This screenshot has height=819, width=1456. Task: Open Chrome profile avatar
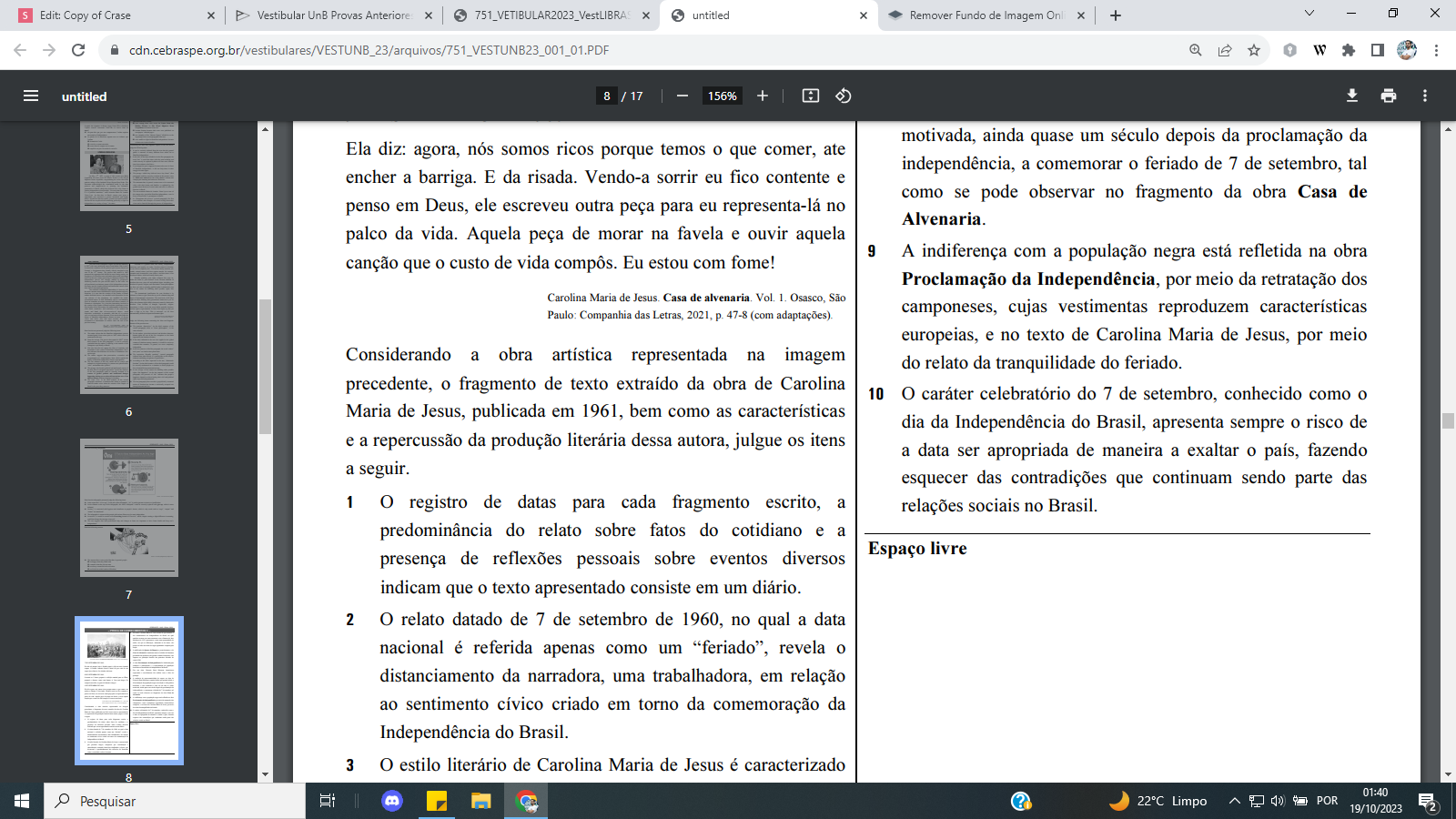1407,50
